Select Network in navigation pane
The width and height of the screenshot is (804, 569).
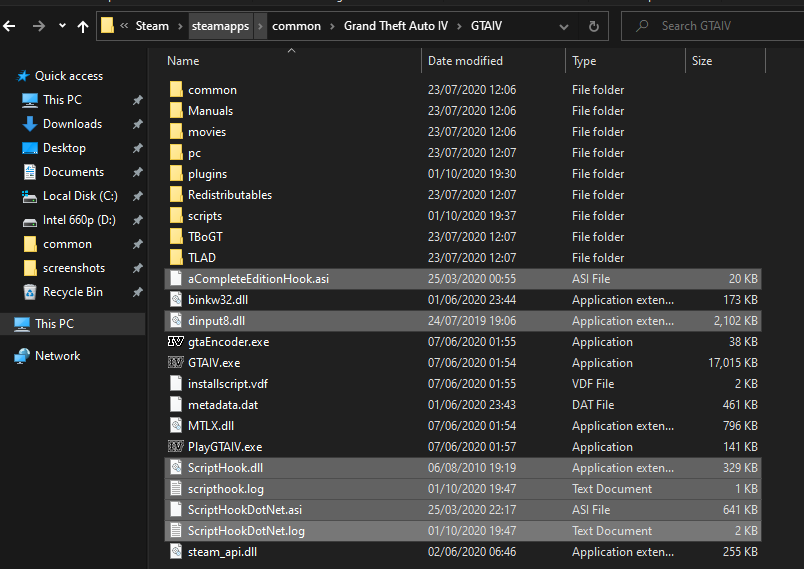(x=57, y=356)
